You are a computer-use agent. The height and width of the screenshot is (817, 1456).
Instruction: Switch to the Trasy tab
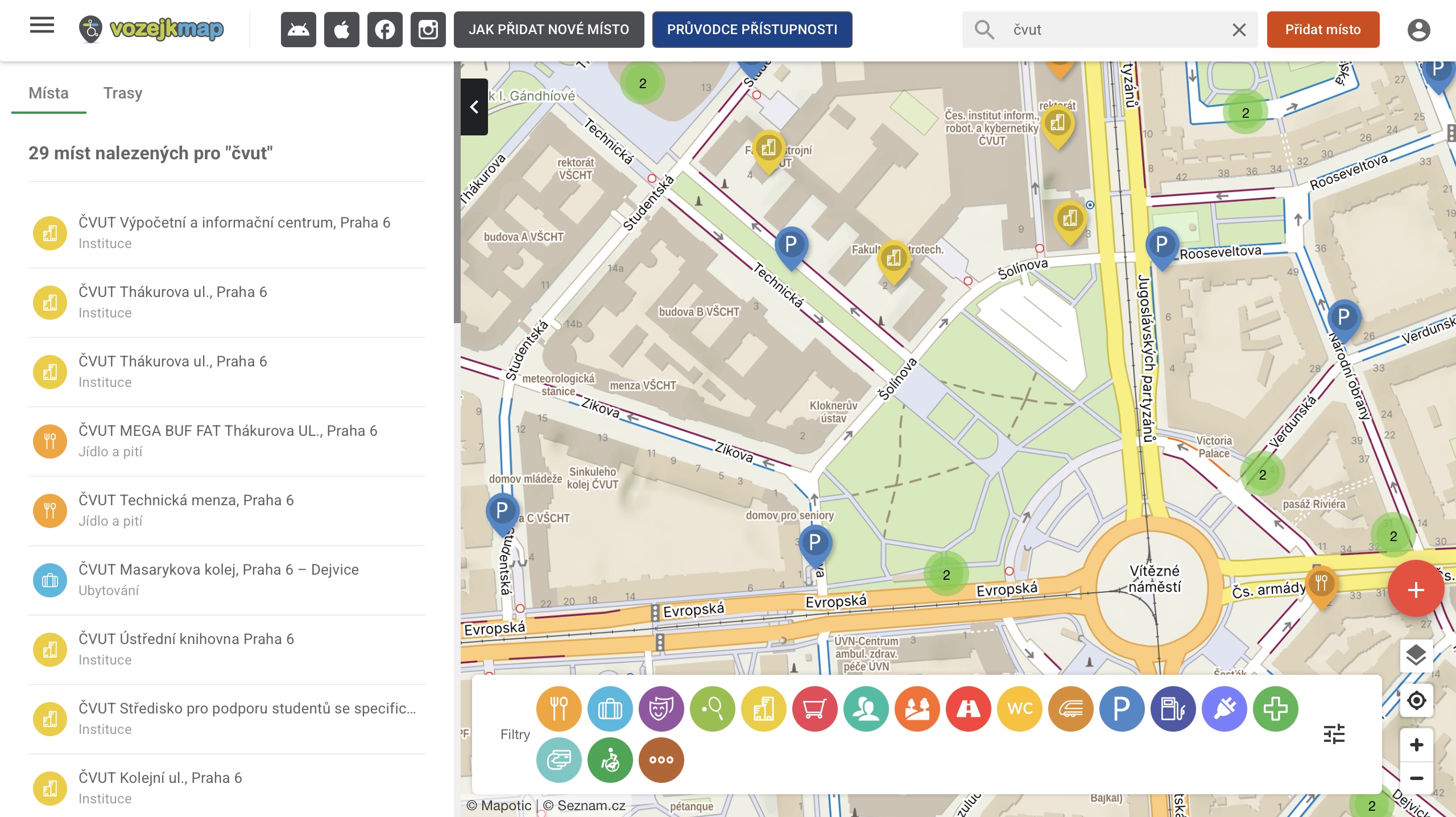123,93
